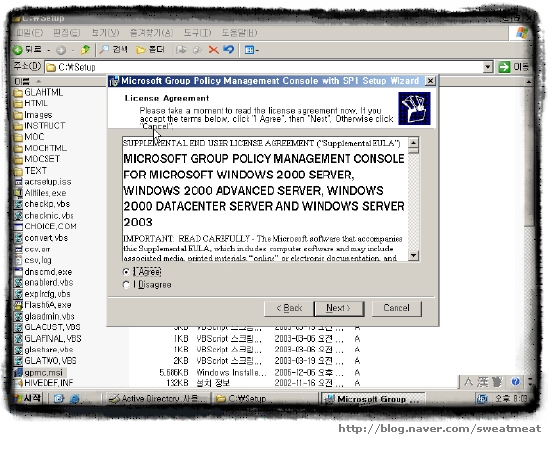The height and width of the screenshot is (450, 548).
Task: Select the MOCSET folder
Action: 37,159
